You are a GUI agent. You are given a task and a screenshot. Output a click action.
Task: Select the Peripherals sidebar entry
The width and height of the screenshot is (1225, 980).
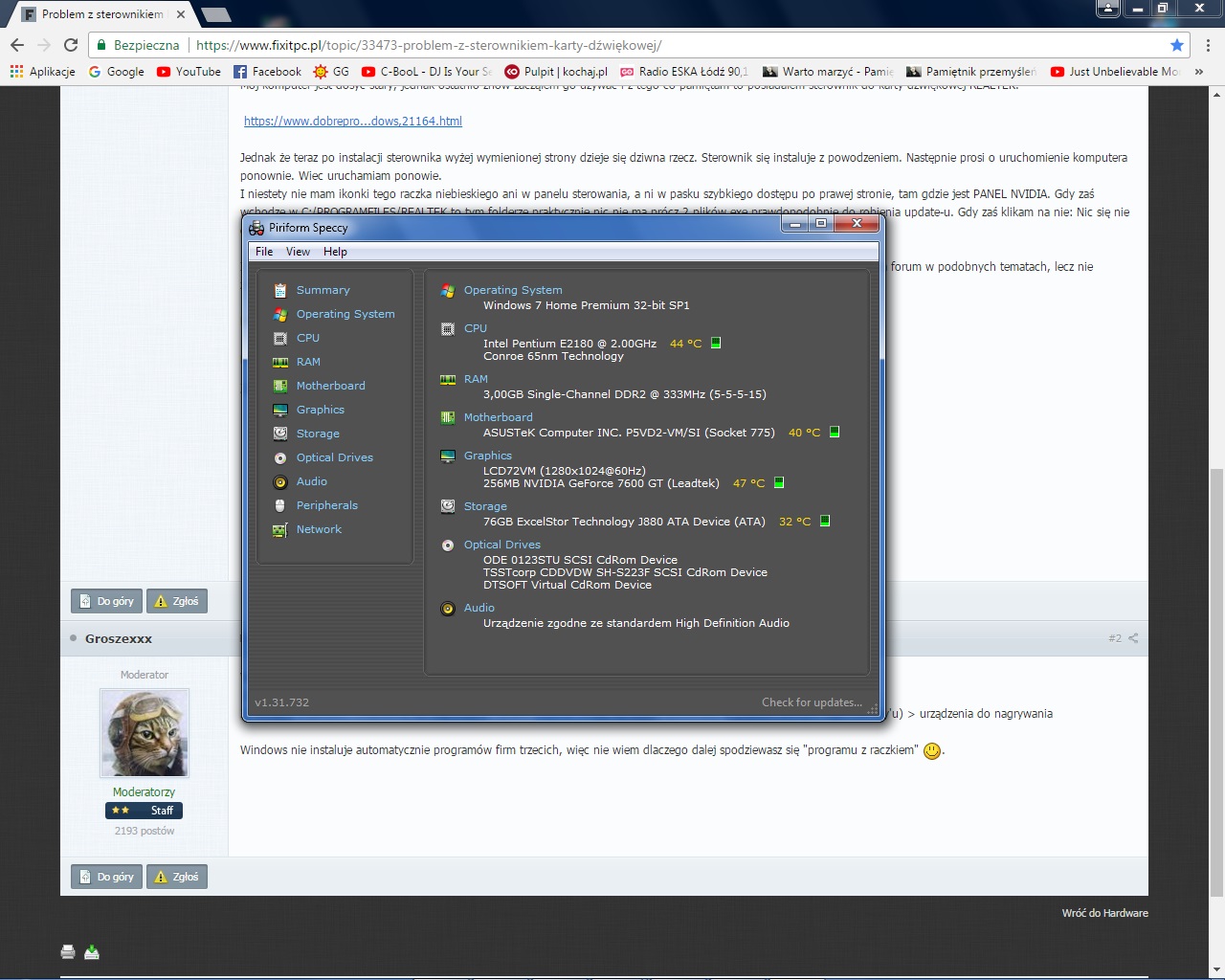click(327, 505)
